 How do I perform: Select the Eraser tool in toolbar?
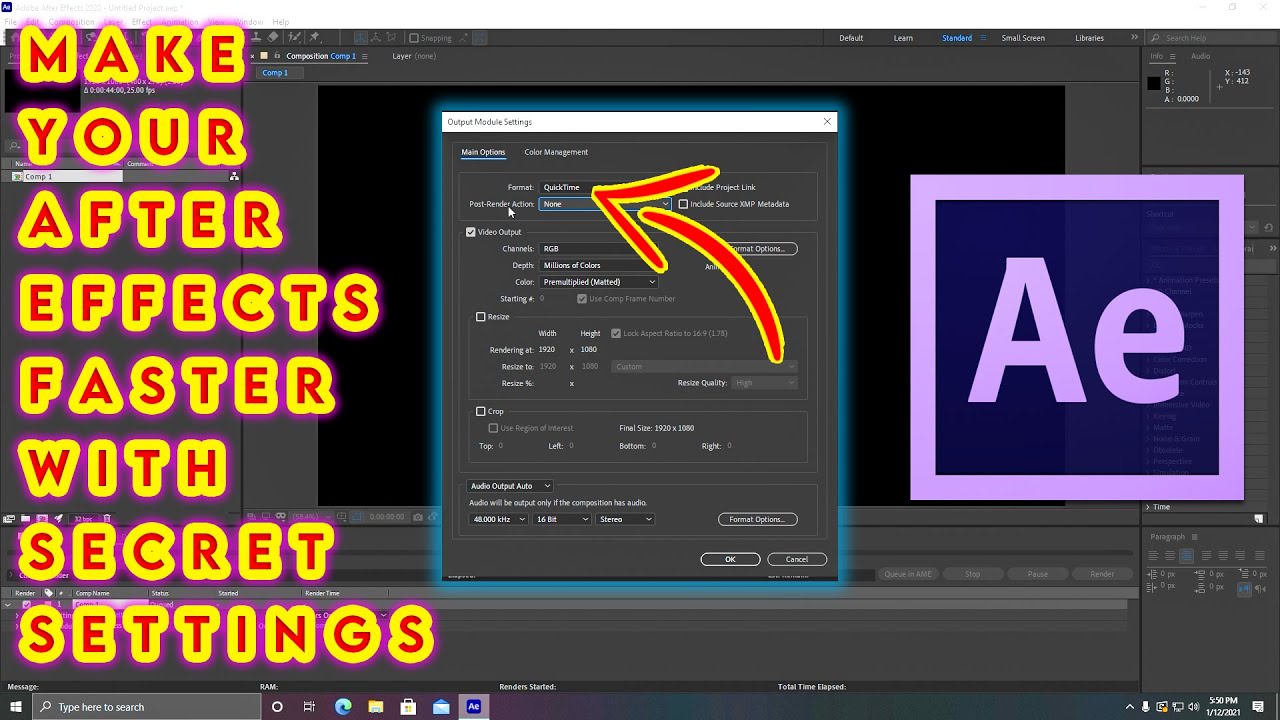(273, 37)
